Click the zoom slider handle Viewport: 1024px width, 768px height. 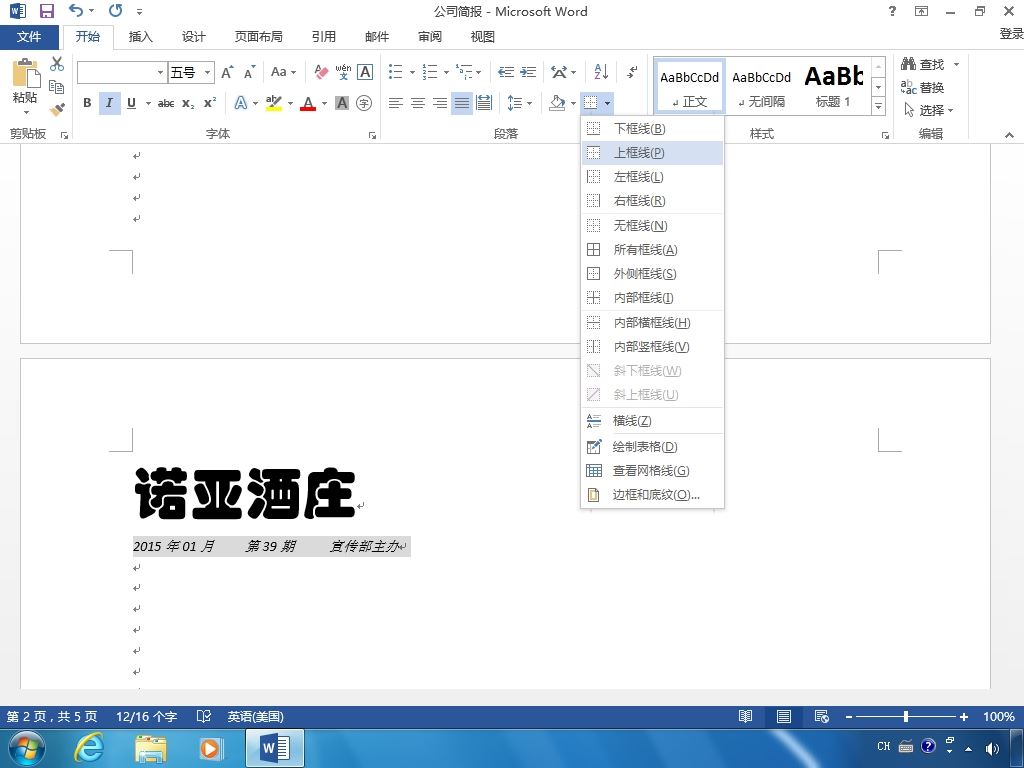click(906, 716)
